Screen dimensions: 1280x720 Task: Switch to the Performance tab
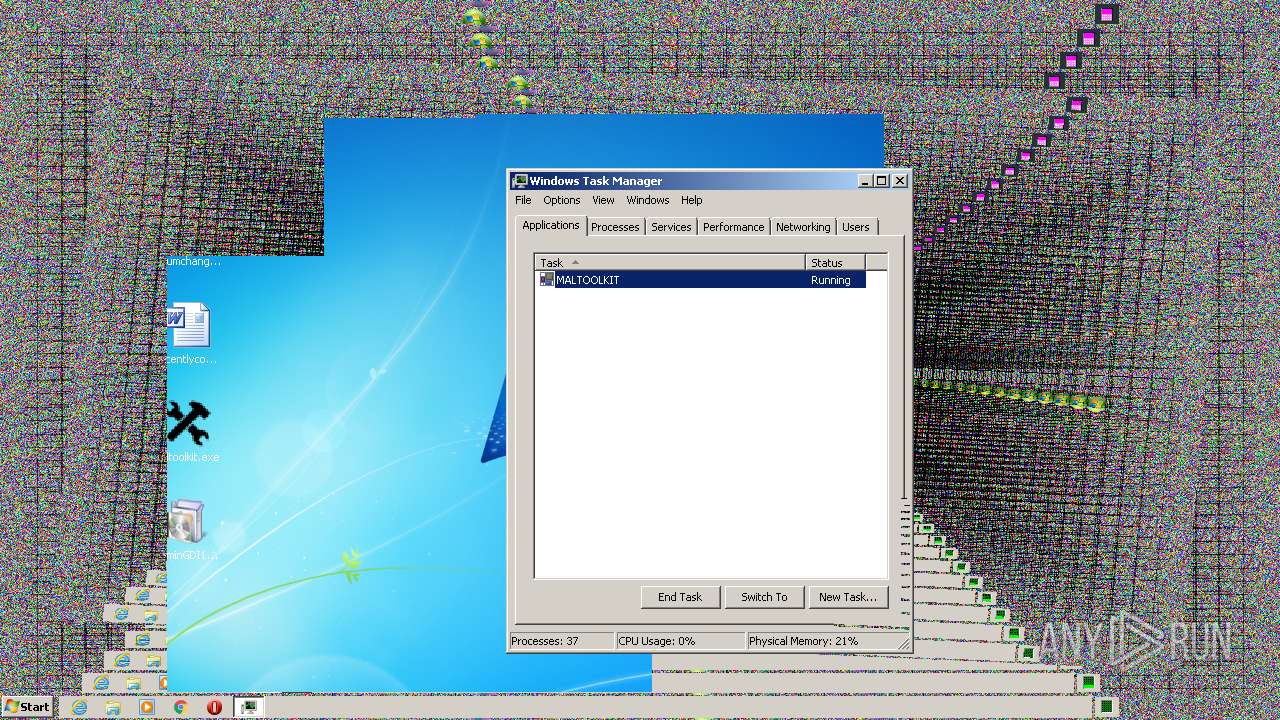(x=733, y=227)
